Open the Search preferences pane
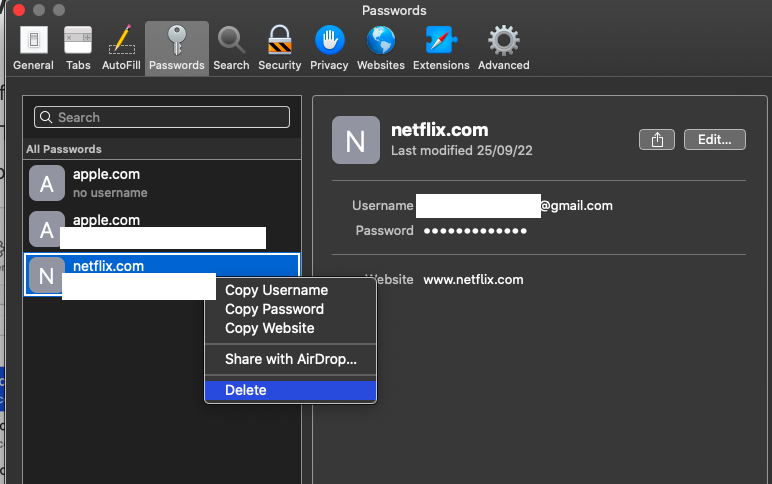This screenshot has height=484, width=772. coord(231,48)
